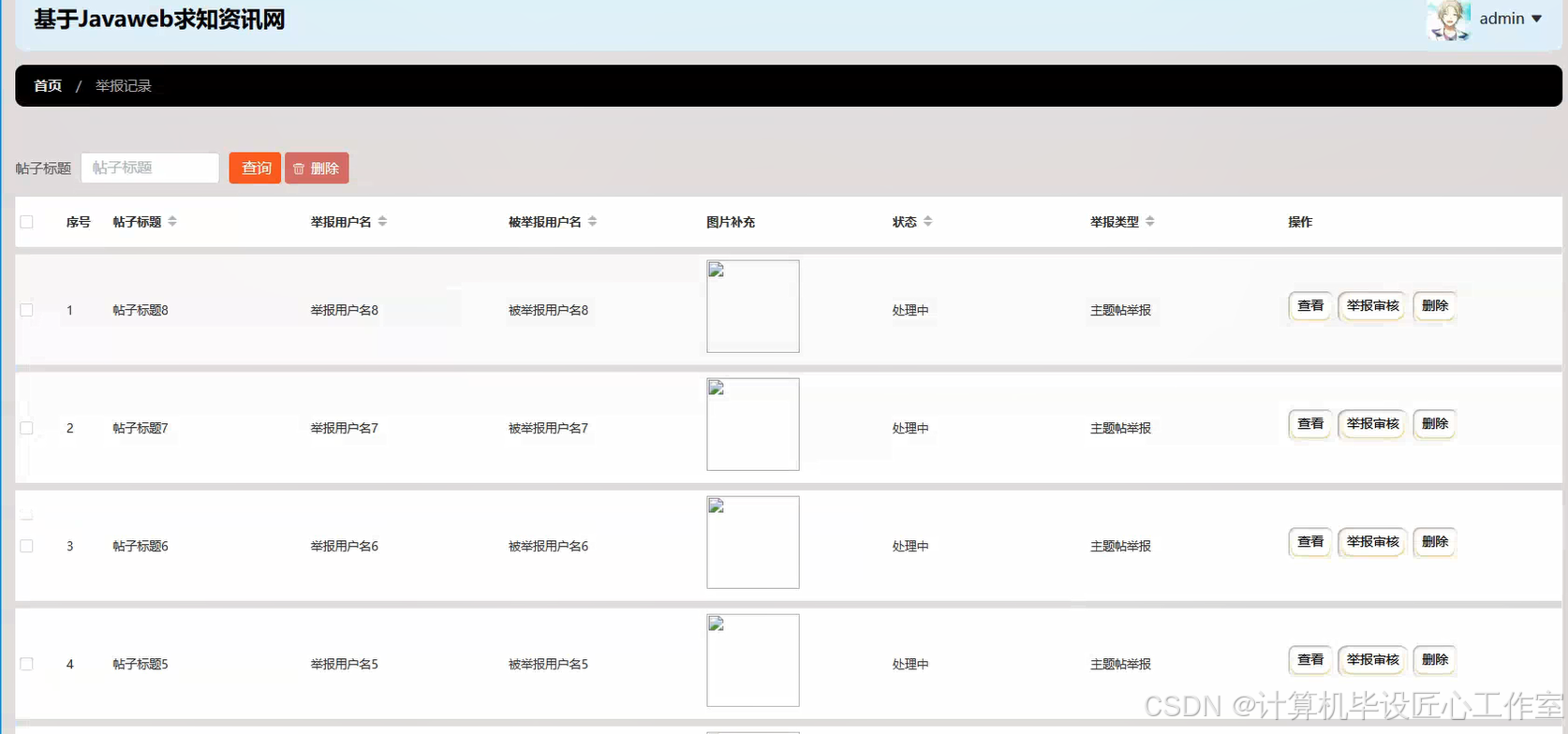Click 查看 for 帖子标题7
The width and height of the screenshot is (1568, 734).
1310,424
